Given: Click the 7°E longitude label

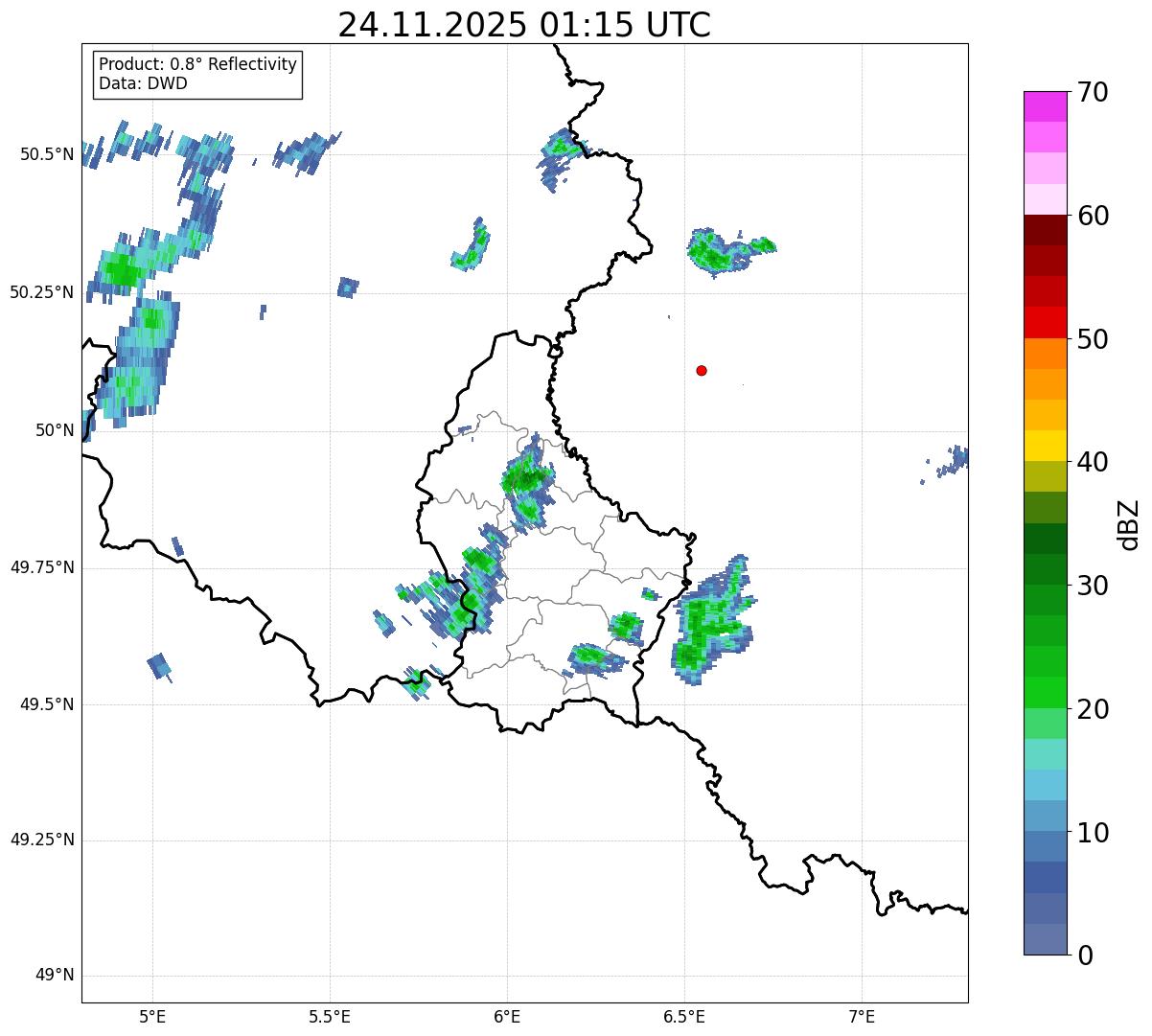Looking at the screenshot, I should tap(862, 1017).
